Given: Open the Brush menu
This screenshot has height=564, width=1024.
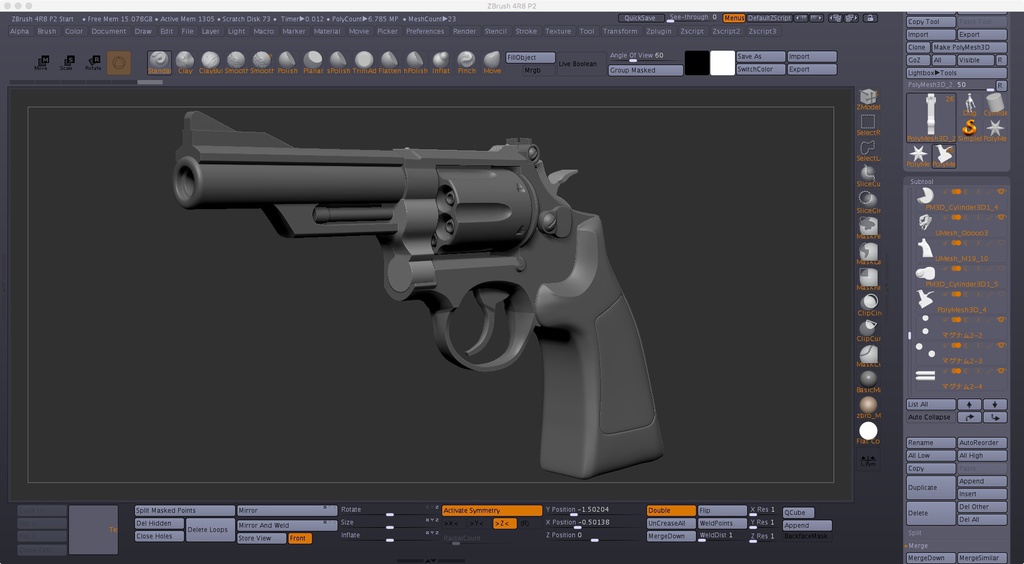Looking at the screenshot, I should click(46, 31).
